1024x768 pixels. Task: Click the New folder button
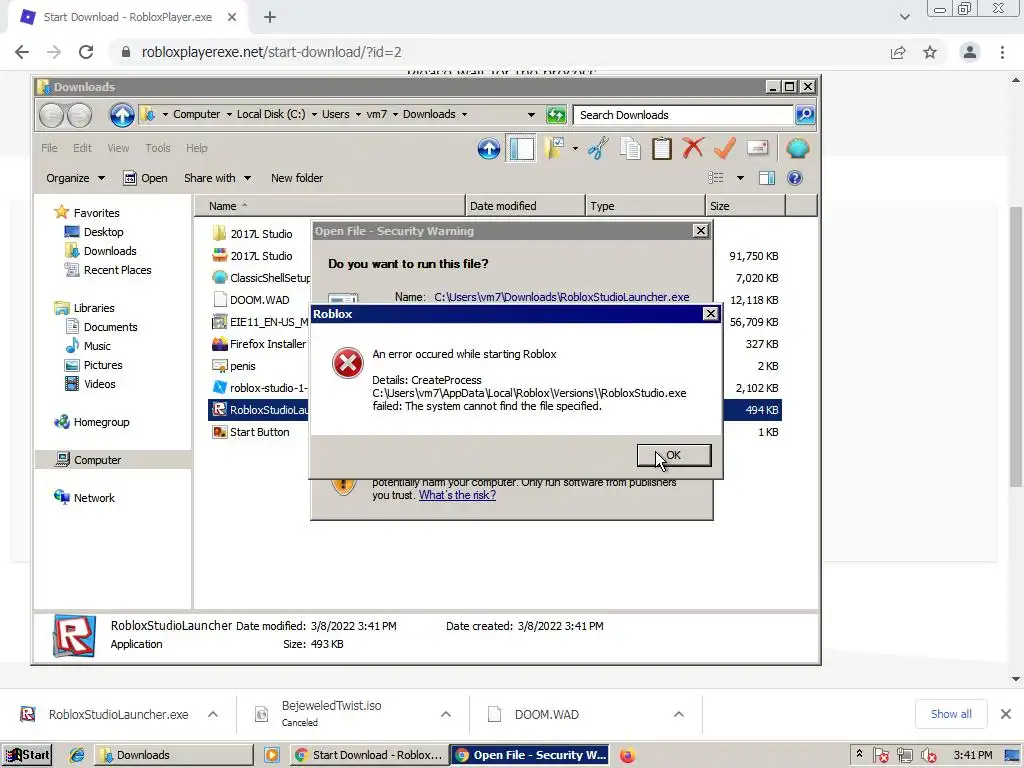click(296, 178)
